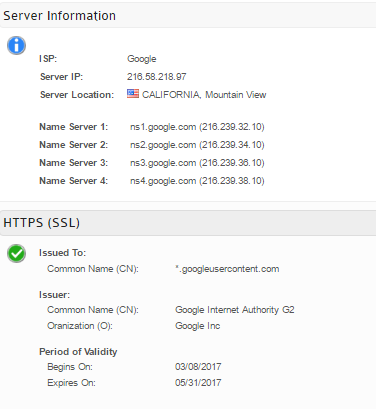Click the Begins On date 03/08/2017
Screen dimensions: 376x409
198,367
